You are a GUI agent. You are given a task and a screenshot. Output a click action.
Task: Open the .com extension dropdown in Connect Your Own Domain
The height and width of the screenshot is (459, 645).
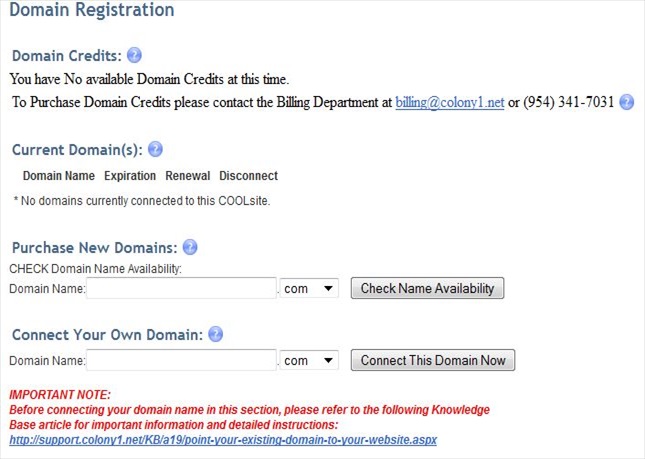point(311,360)
